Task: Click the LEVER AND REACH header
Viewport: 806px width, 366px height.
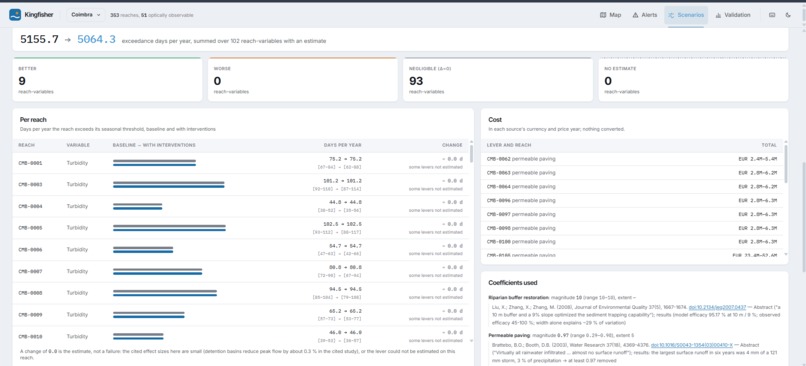Action: pos(509,145)
